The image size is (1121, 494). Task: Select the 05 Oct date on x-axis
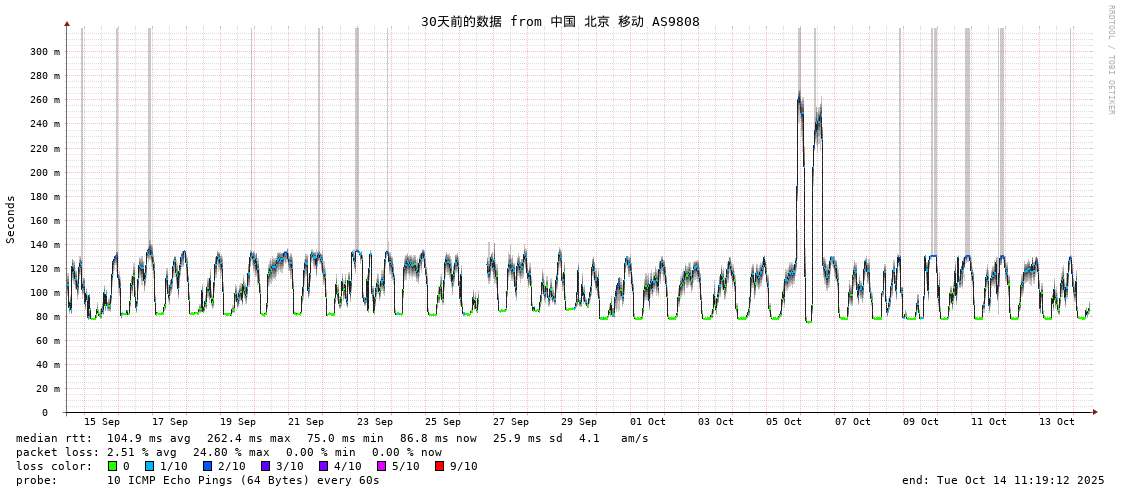coord(784,422)
